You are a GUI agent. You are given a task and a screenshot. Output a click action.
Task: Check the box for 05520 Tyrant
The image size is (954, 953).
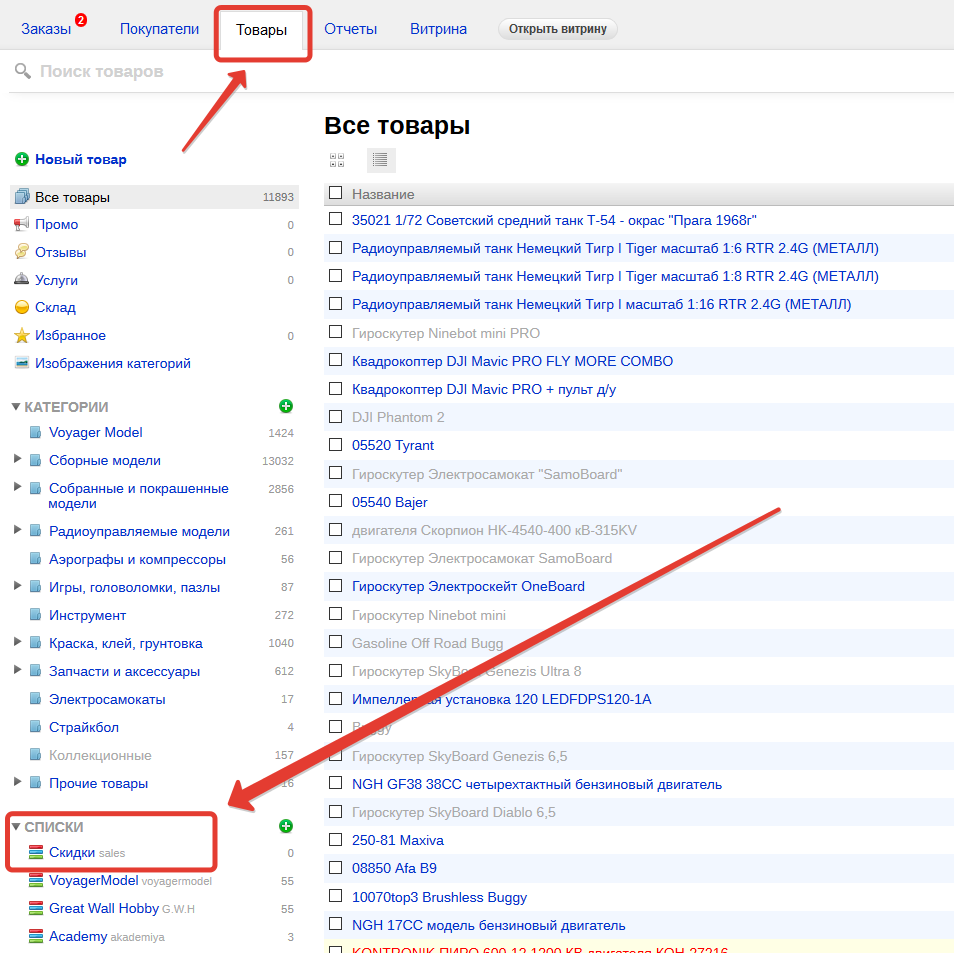point(336,445)
